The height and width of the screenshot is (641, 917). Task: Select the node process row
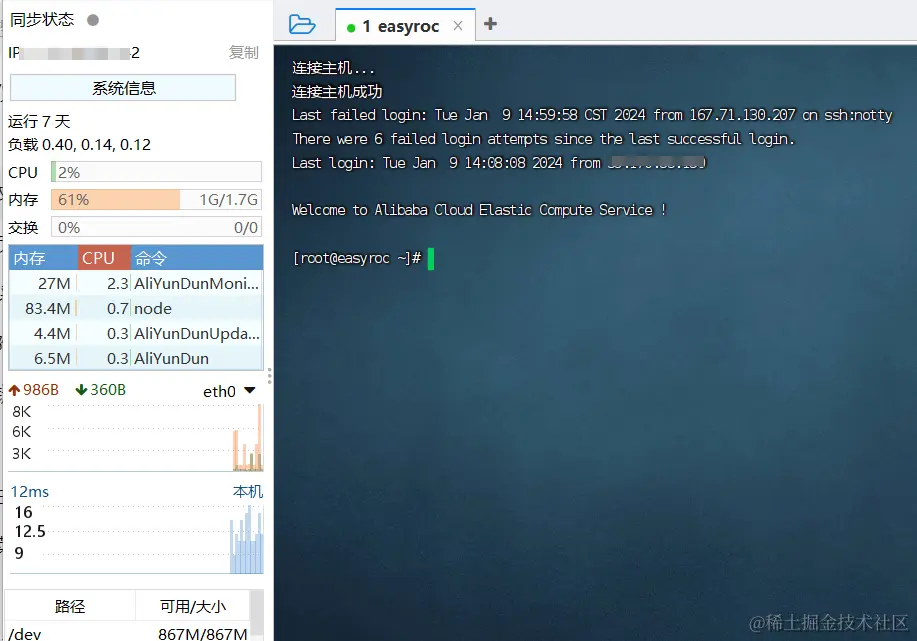coord(136,308)
